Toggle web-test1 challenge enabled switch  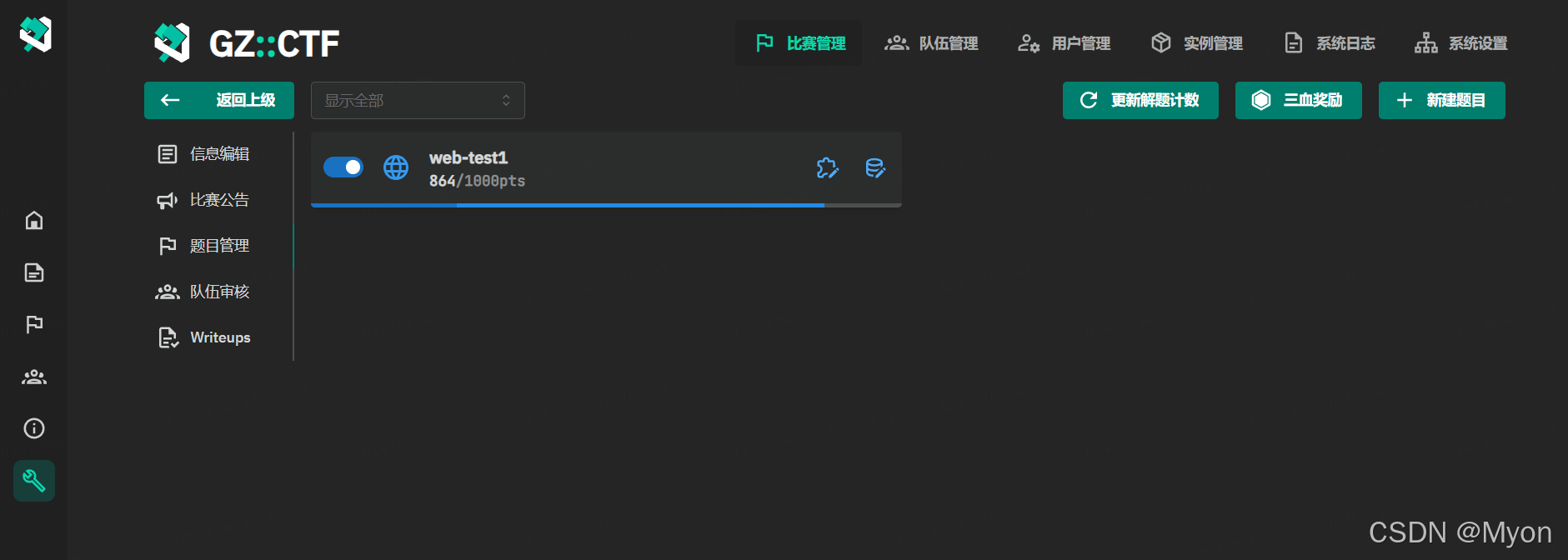point(343,167)
